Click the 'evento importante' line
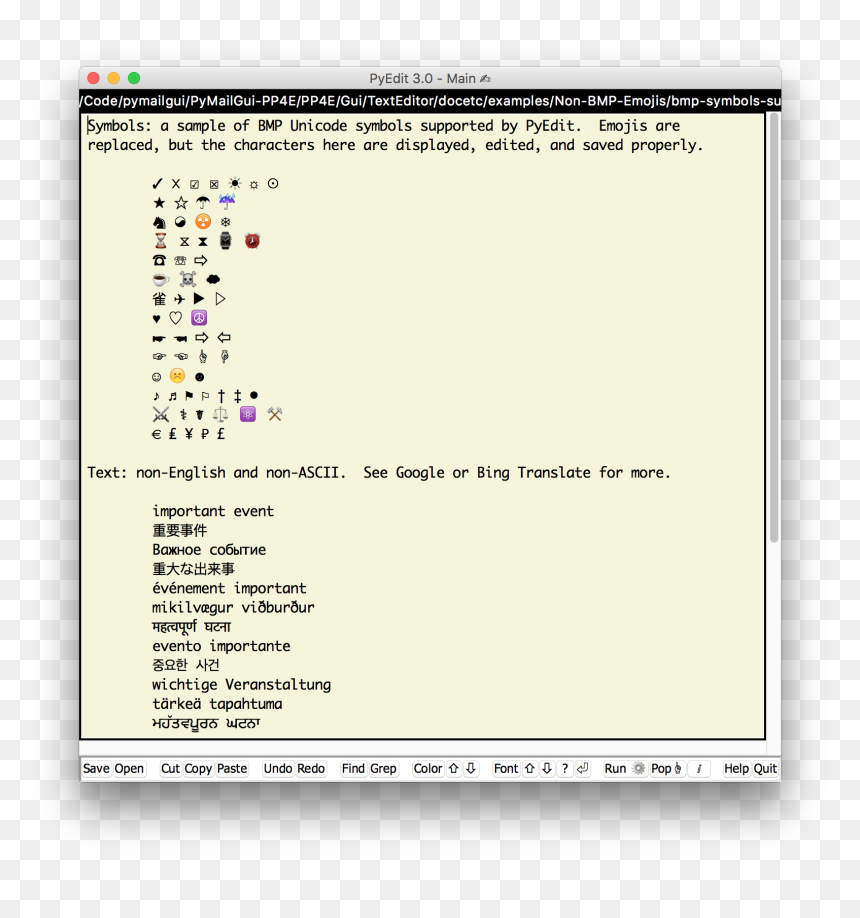The image size is (860, 918). coord(221,646)
